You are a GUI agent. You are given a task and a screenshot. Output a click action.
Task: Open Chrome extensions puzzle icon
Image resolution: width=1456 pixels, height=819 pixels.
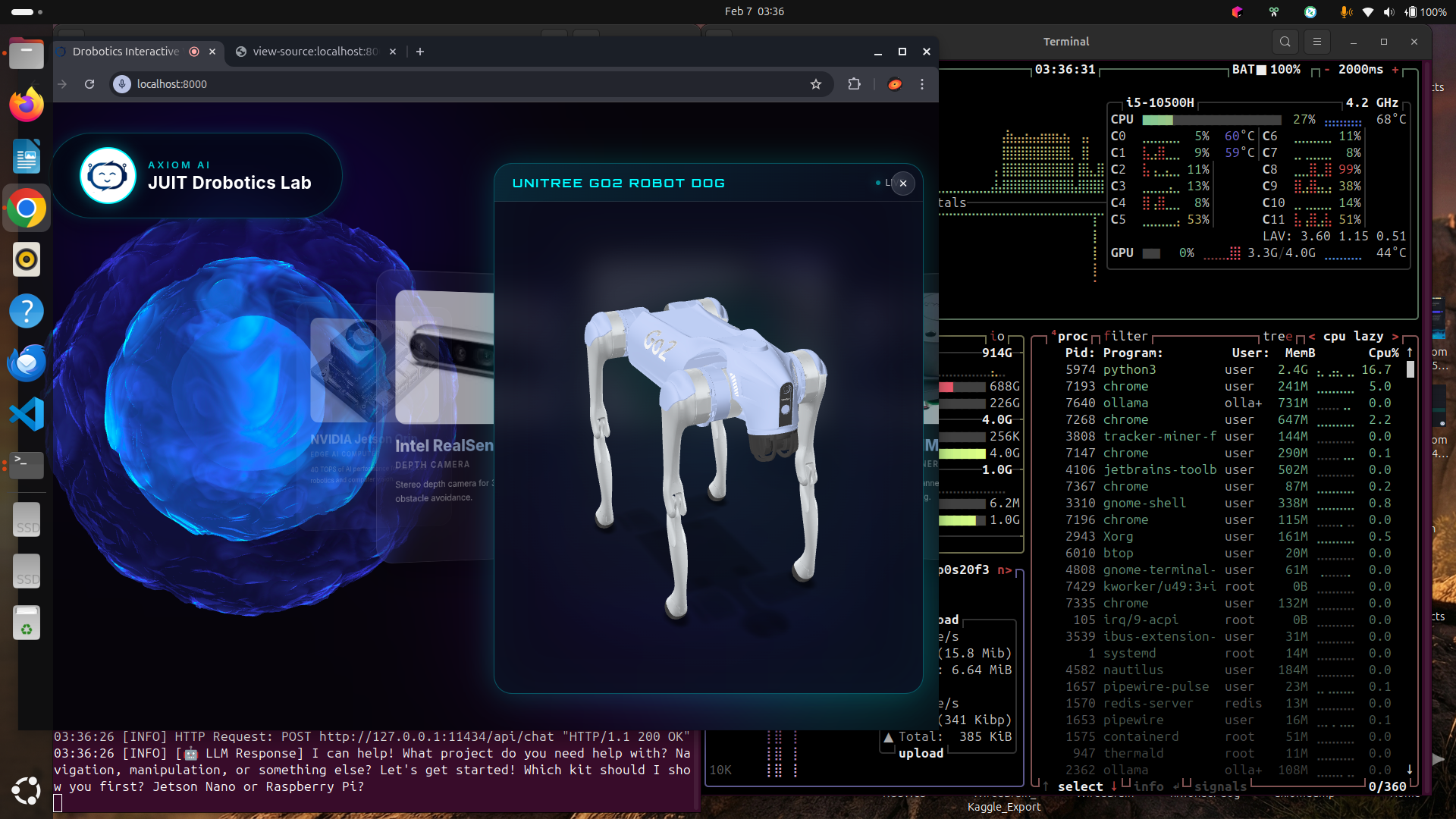(855, 84)
